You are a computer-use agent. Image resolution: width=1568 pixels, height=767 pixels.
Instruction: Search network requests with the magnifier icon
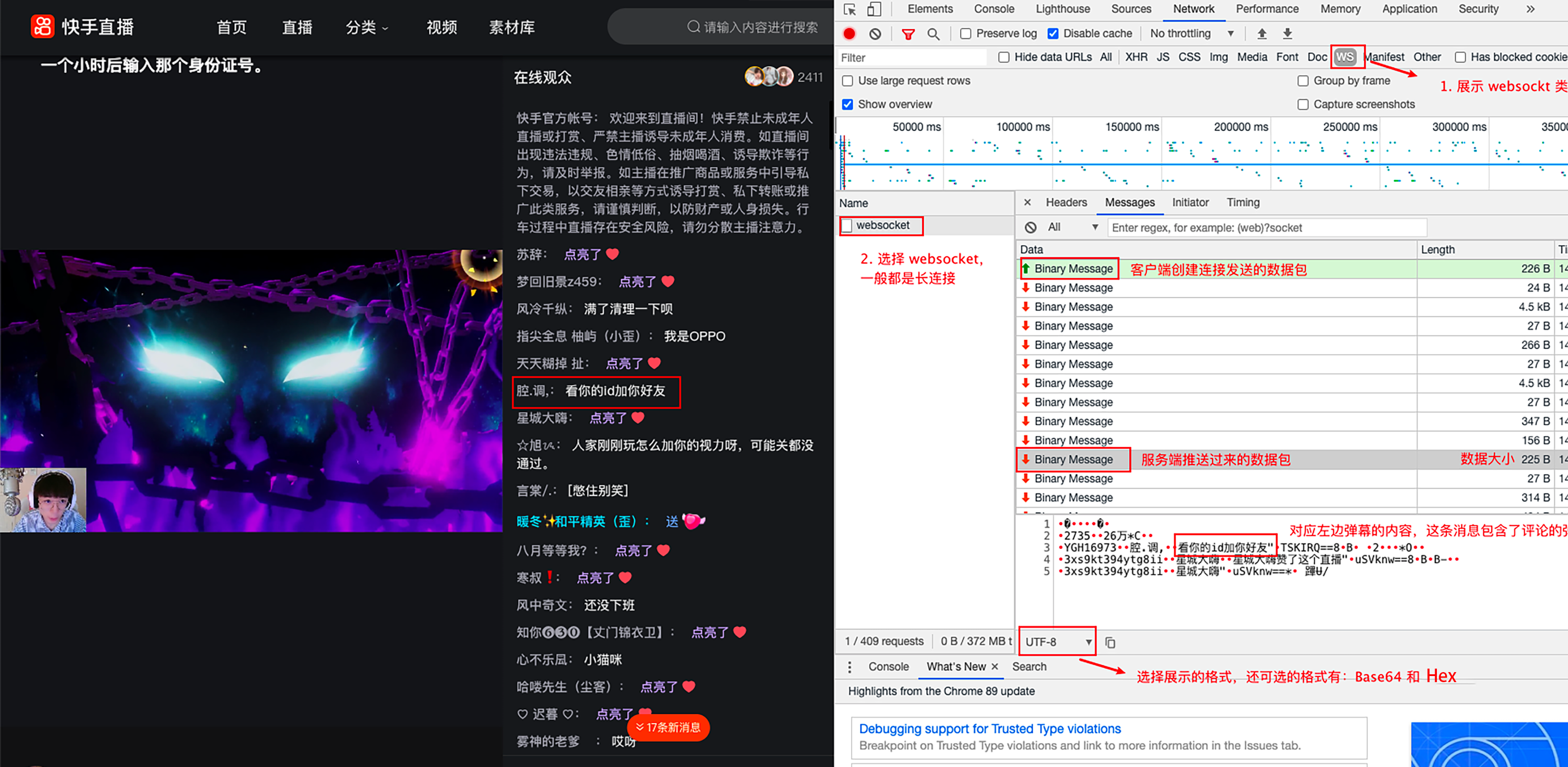click(x=933, y=34)
